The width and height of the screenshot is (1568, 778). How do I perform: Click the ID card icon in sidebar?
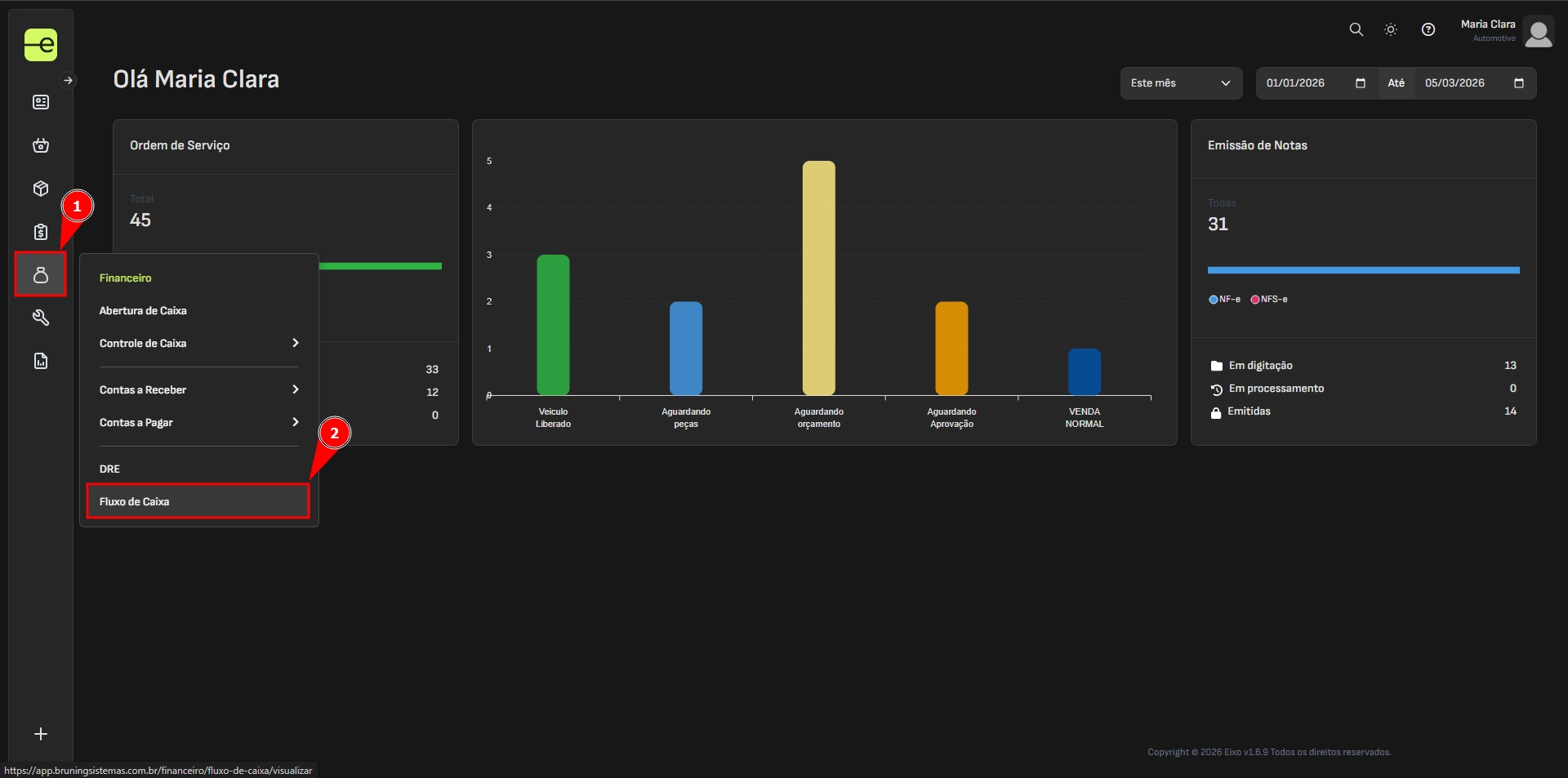(x=41, y=102)
